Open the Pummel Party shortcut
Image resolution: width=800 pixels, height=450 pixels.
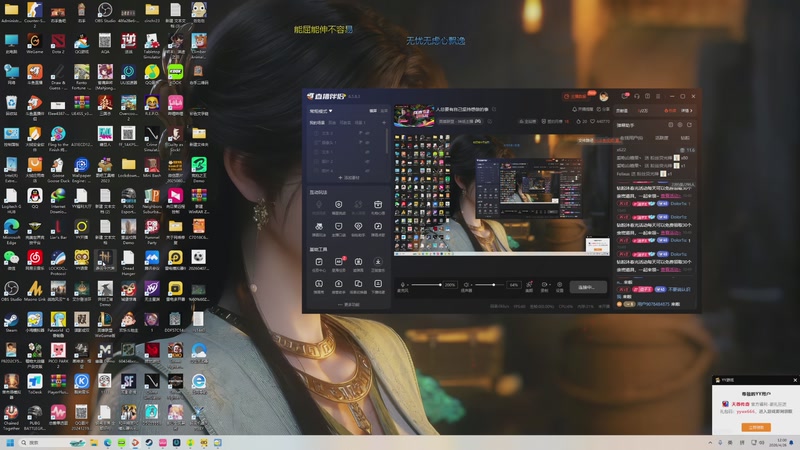[x=152, y=232]
